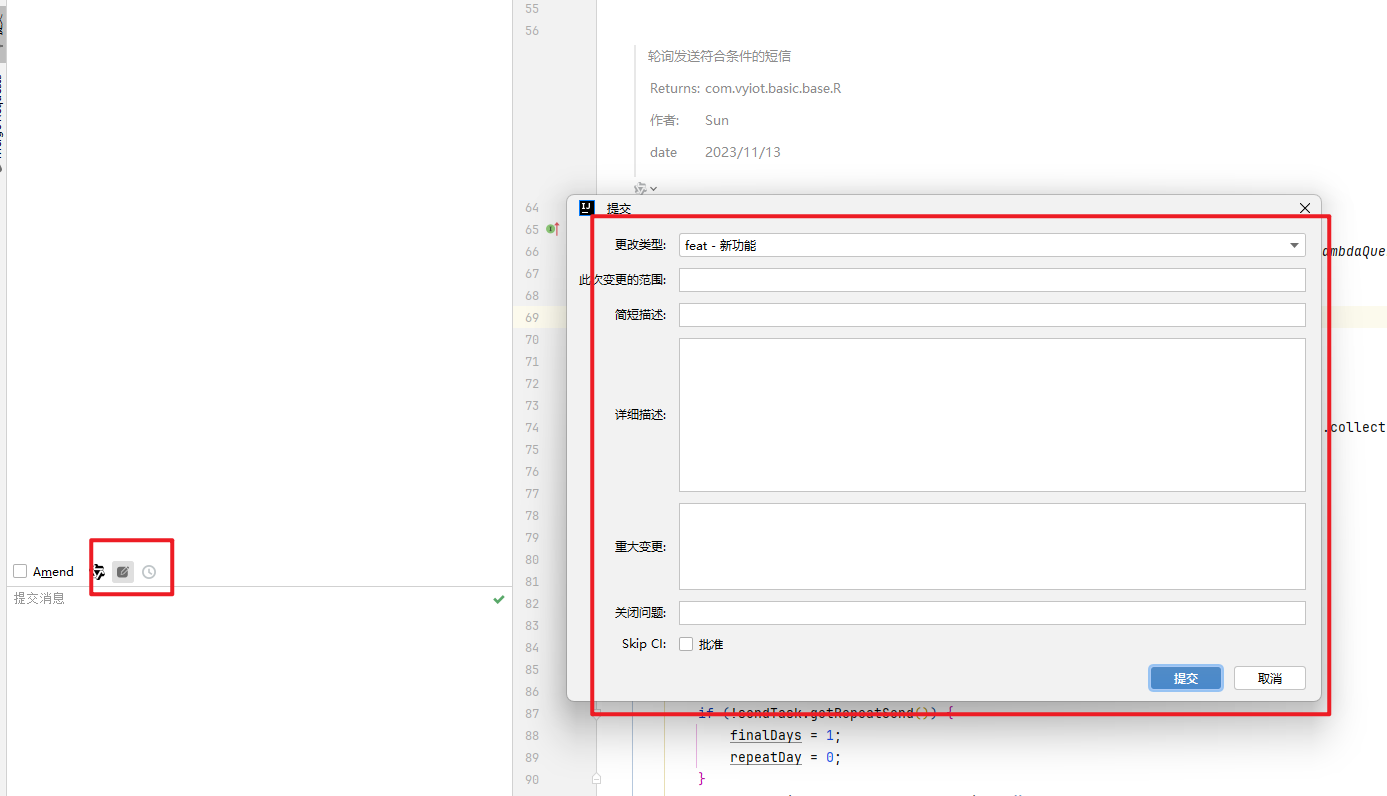Check the Skip CI 批准 checkbox
This screenshot has height=796, width=1387.
click(686, 644)
